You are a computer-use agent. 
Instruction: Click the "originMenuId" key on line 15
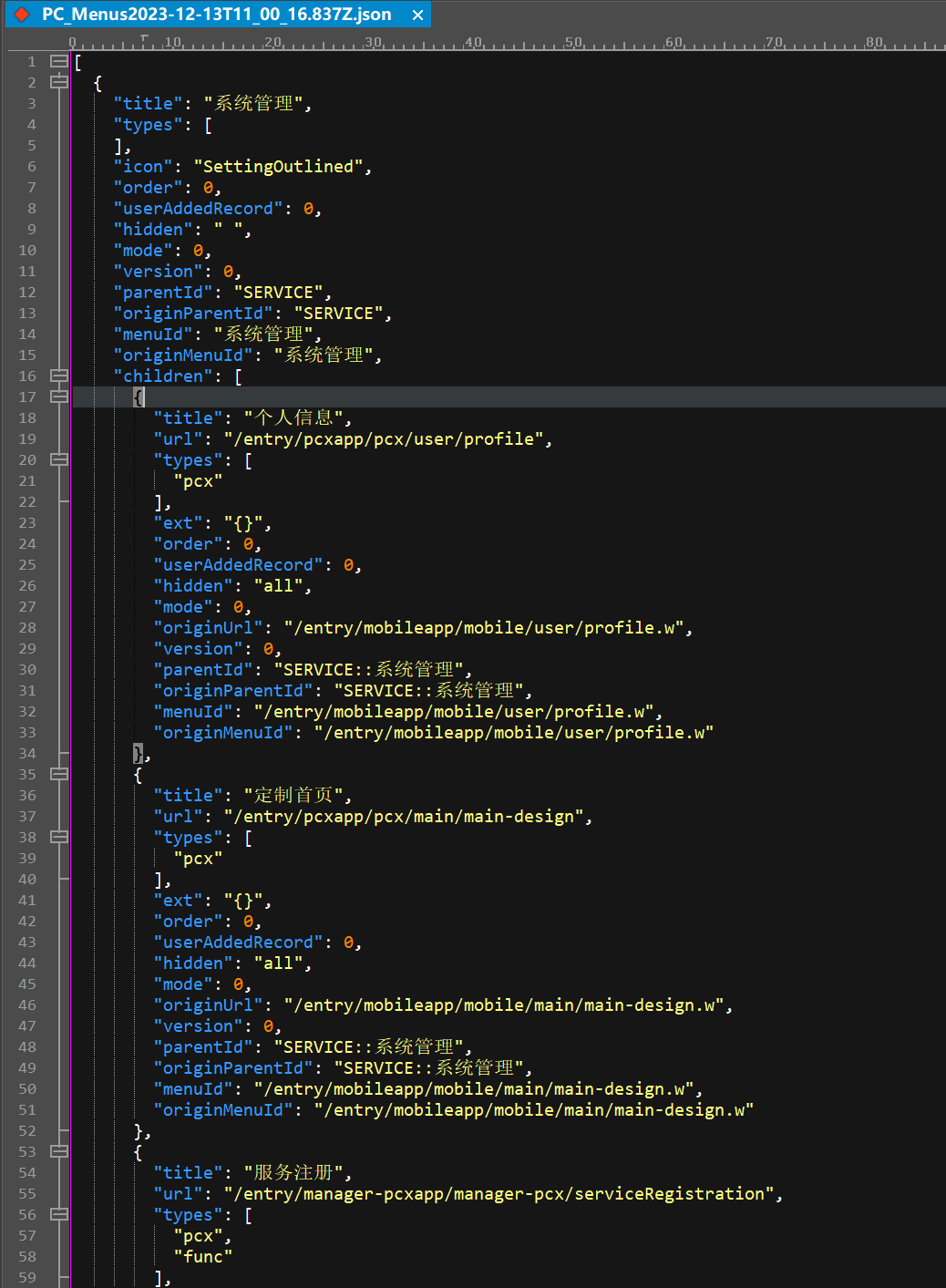pos(183,355)
